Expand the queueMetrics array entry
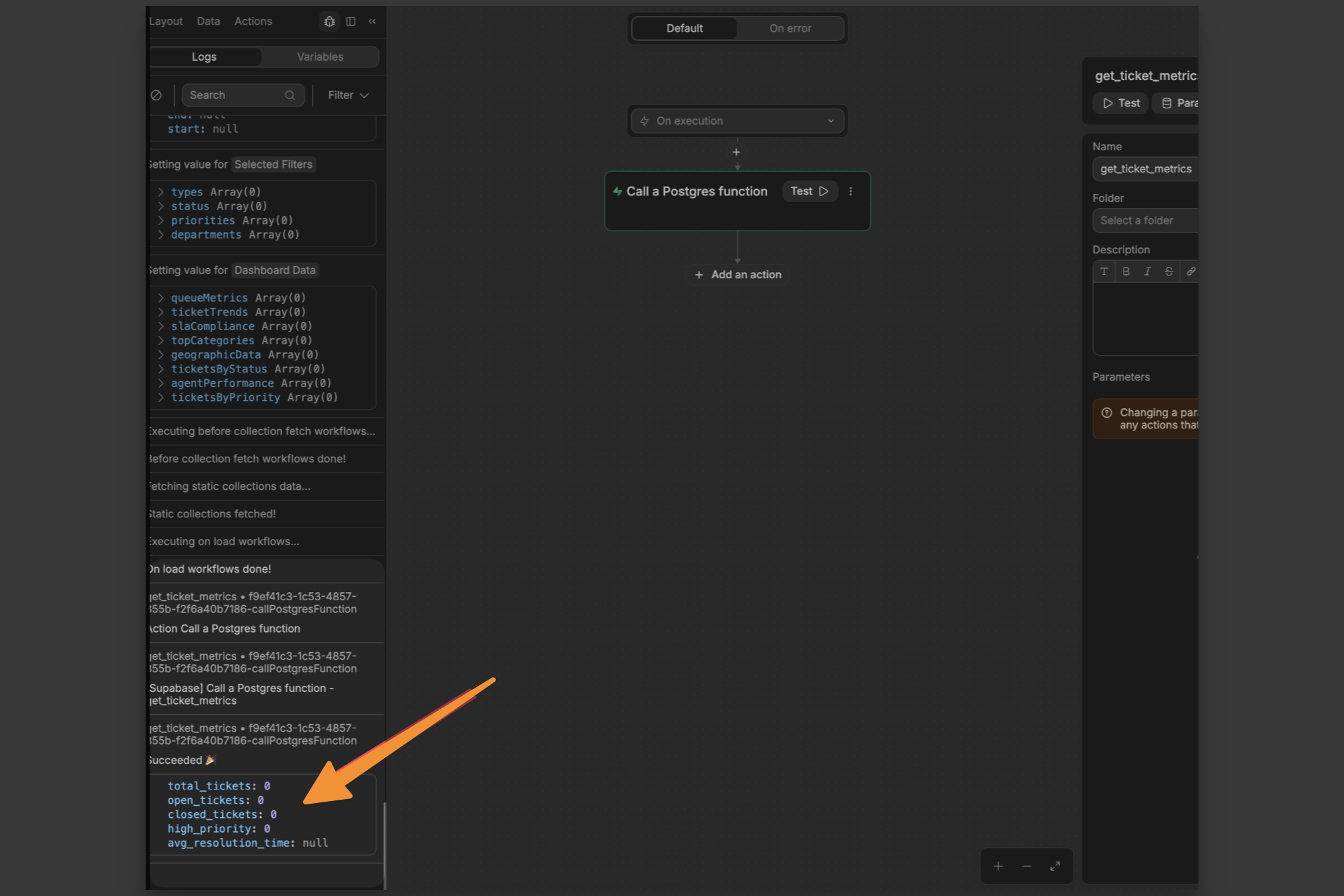The height and width of the screenshot is (896, 1344). tap(161, 298)
